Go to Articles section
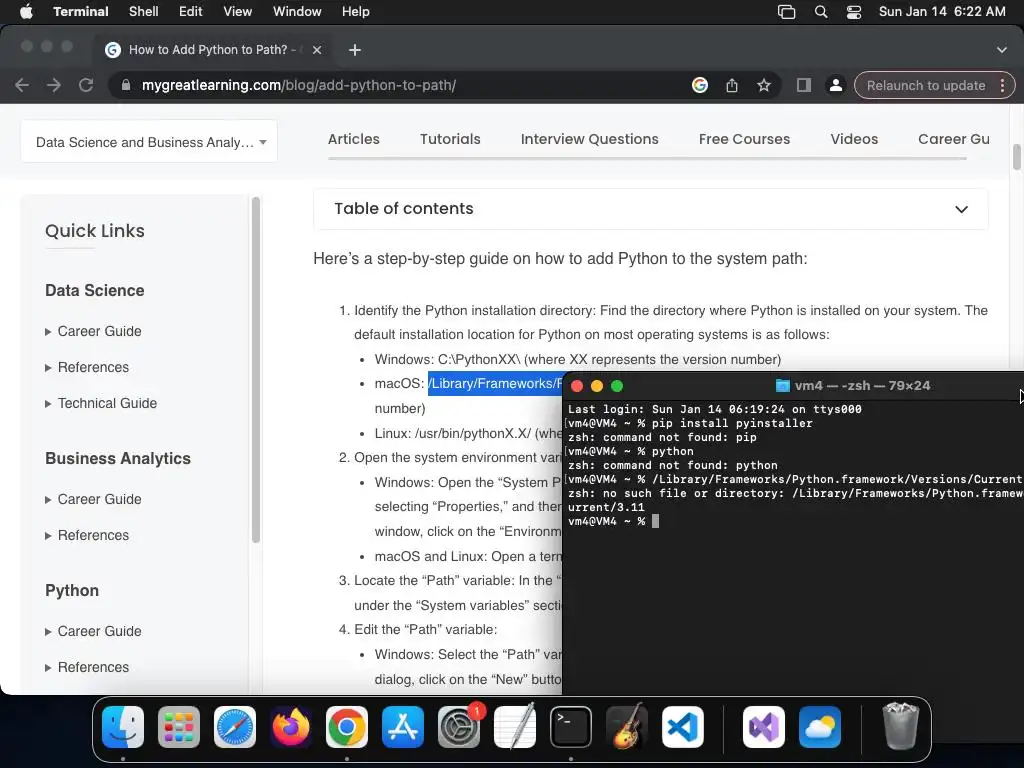Image resolution: width=1024 pixels, height=768 pixels. (354, 139)
